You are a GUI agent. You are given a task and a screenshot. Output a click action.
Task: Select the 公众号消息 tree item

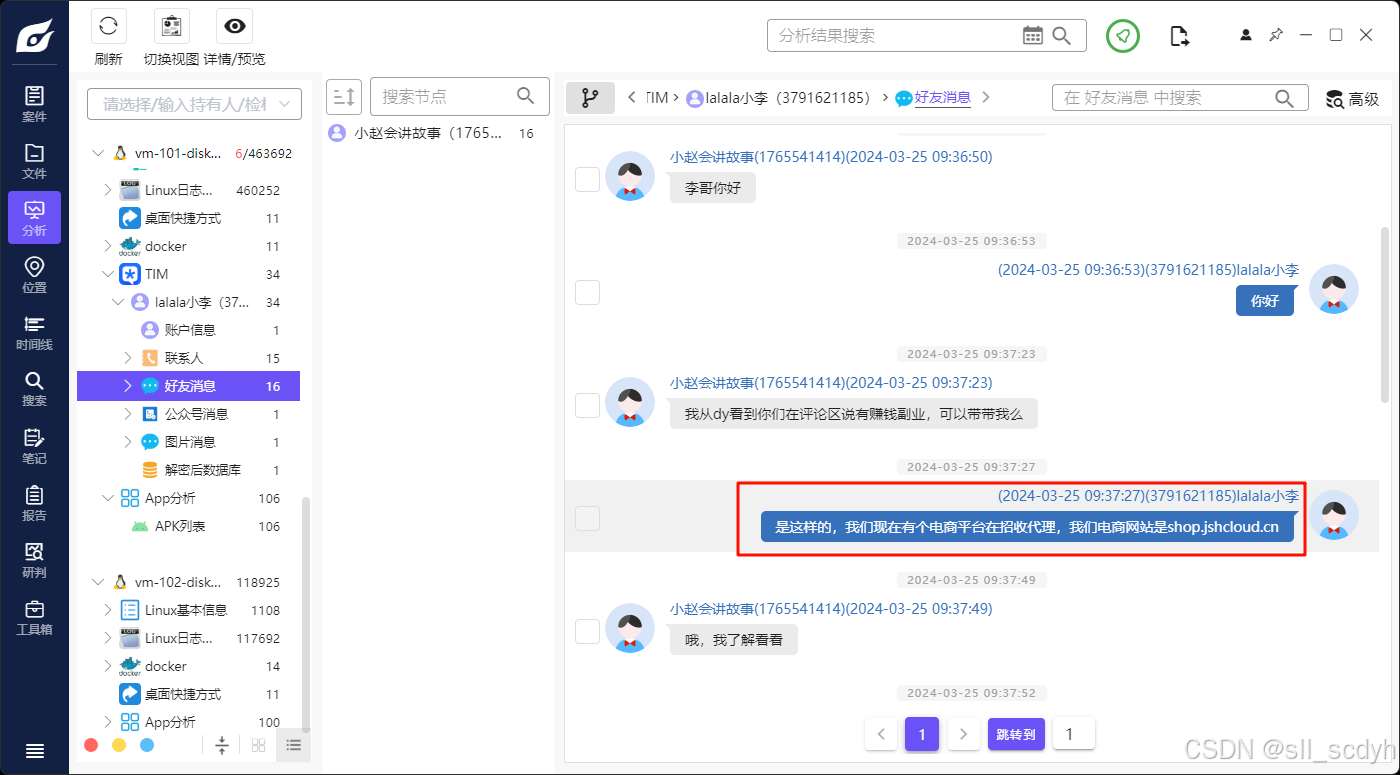(x=196, y=414)
